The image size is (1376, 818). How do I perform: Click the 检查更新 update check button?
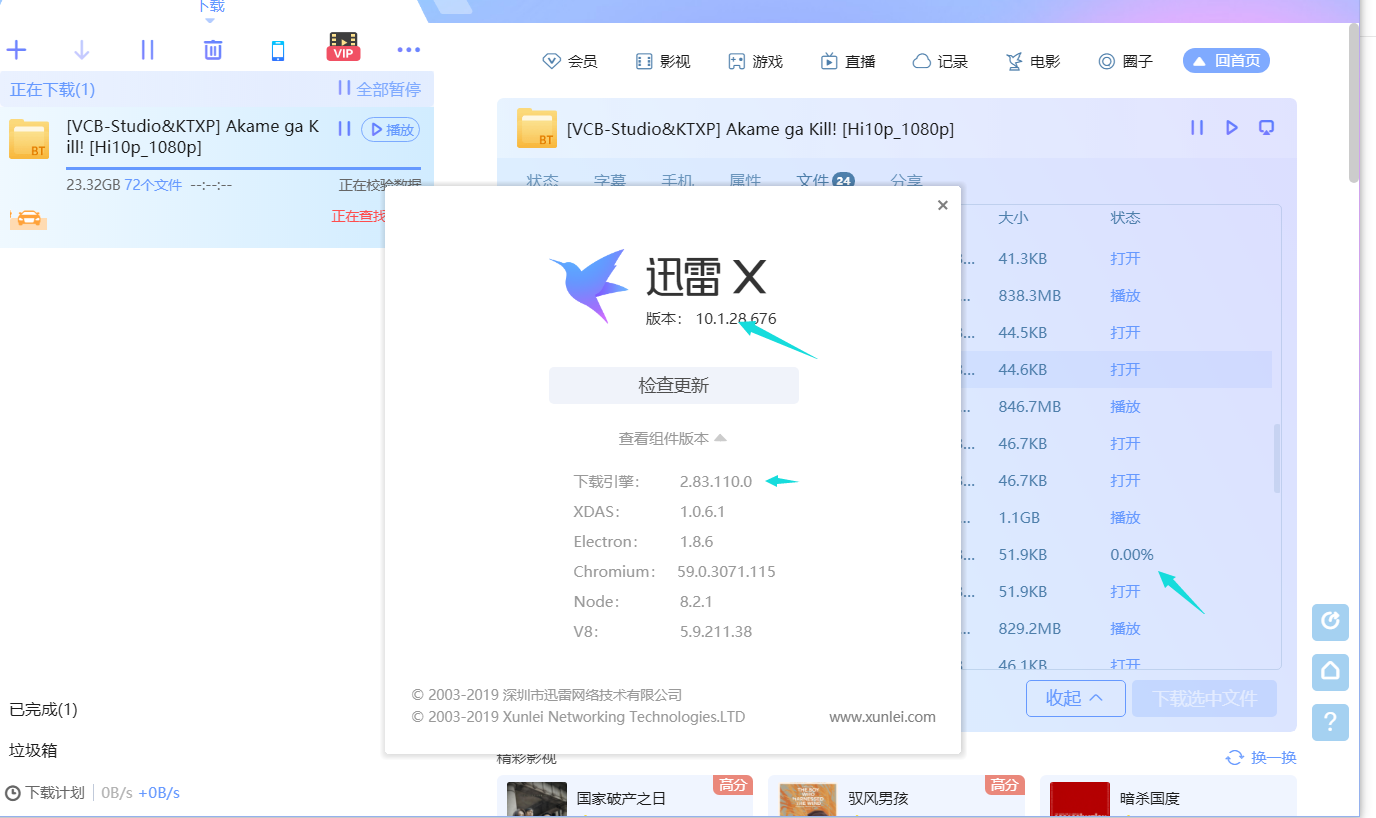pos(673,385)
